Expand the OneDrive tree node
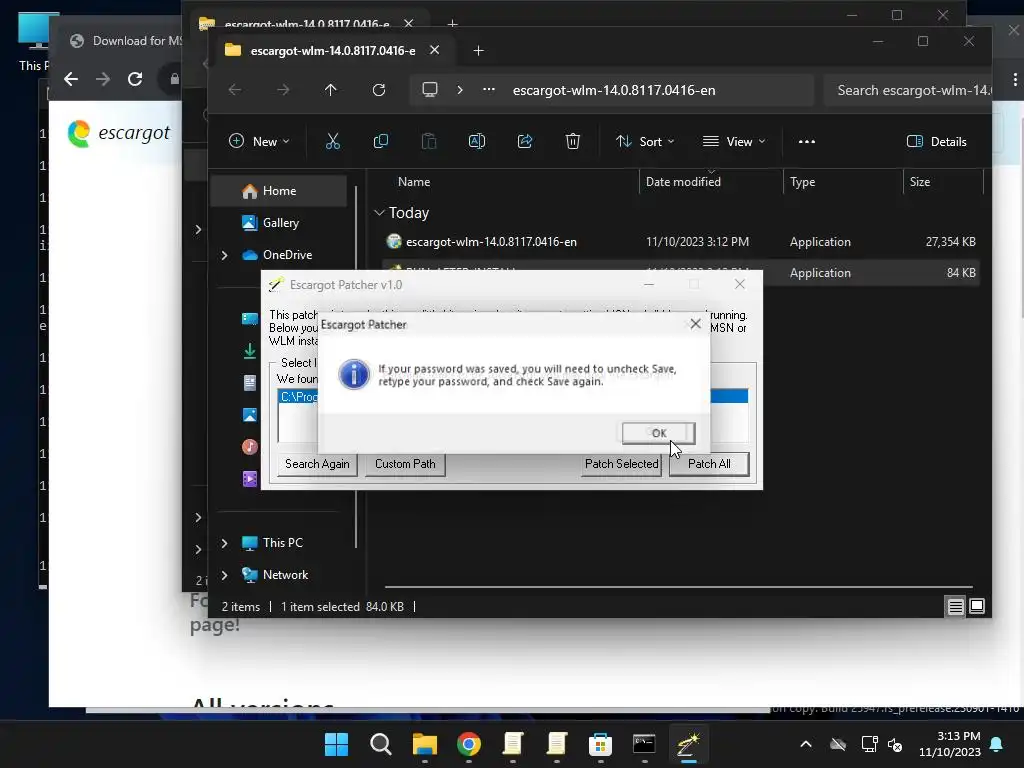Screen dimensions: 1024x768 click(x=224, y=255)
